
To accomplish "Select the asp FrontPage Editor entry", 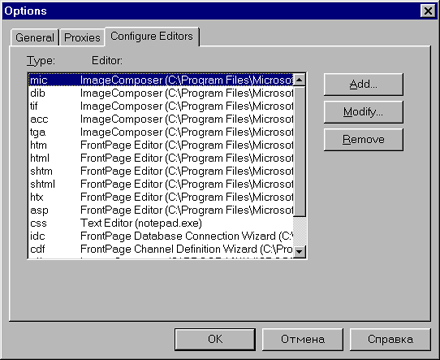I will pyautogui.click(x=161, y=210).
